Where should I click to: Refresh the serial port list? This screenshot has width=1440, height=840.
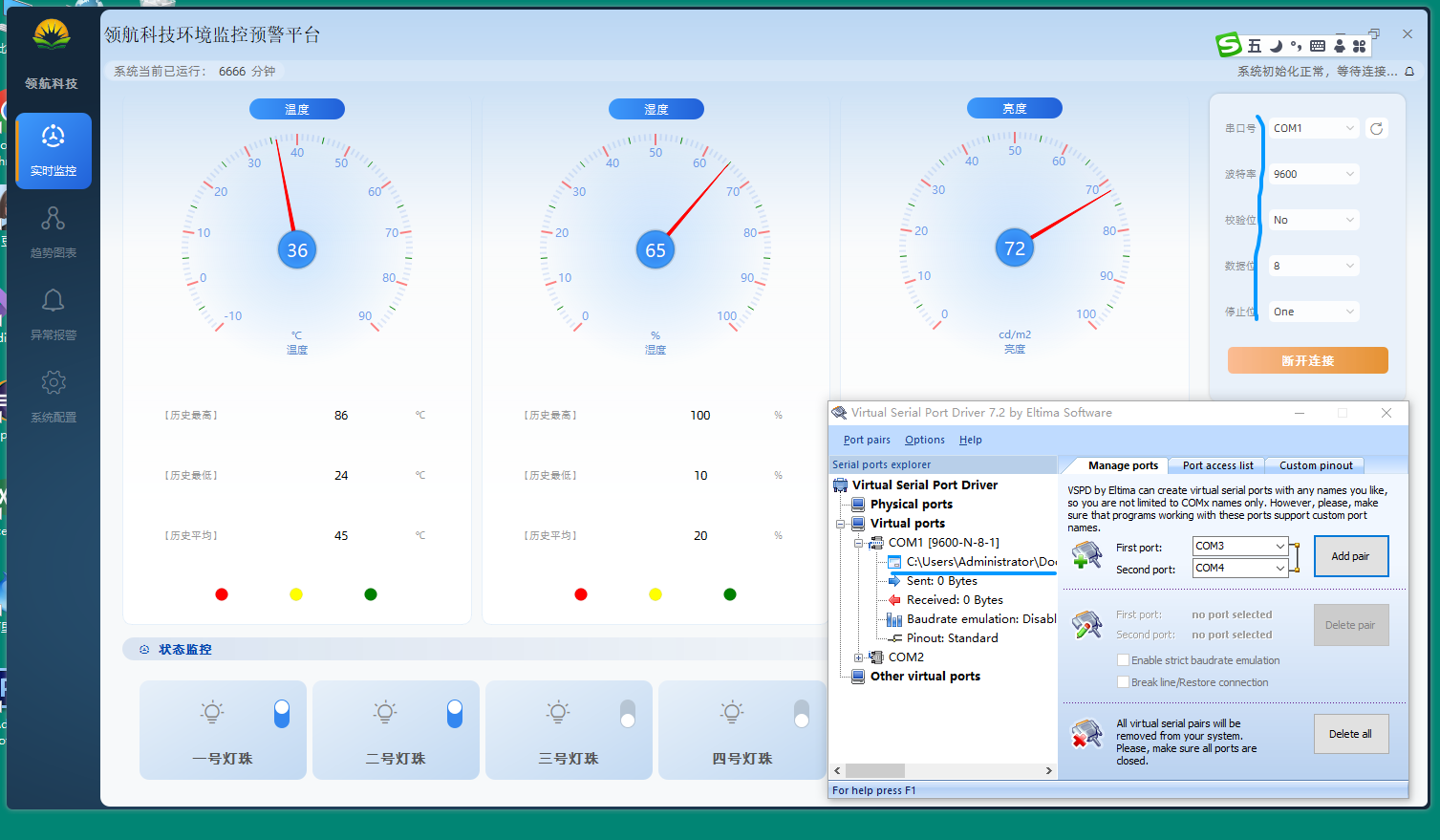(1376, 129)
